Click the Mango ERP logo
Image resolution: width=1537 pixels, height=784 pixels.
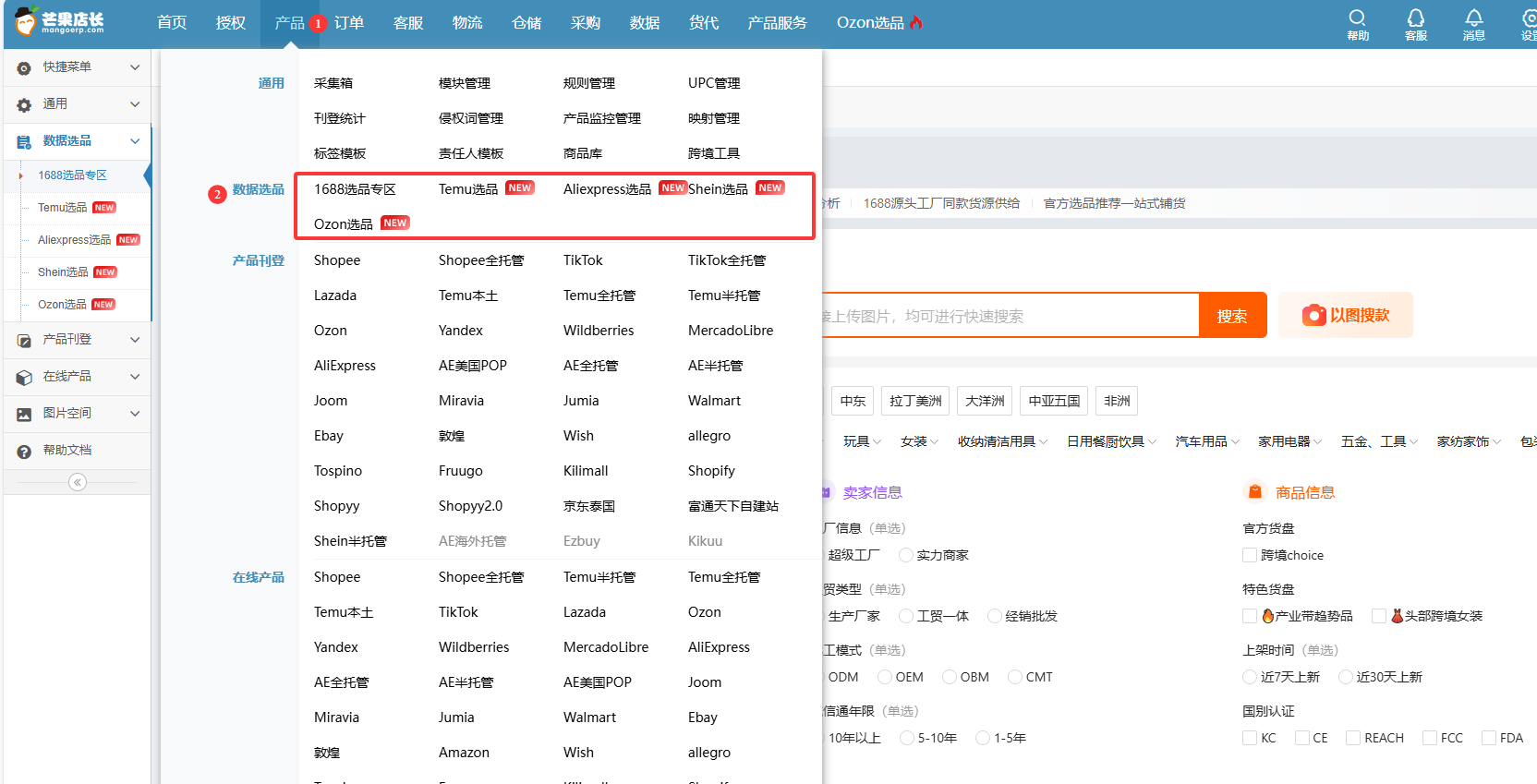pos(60,21)
